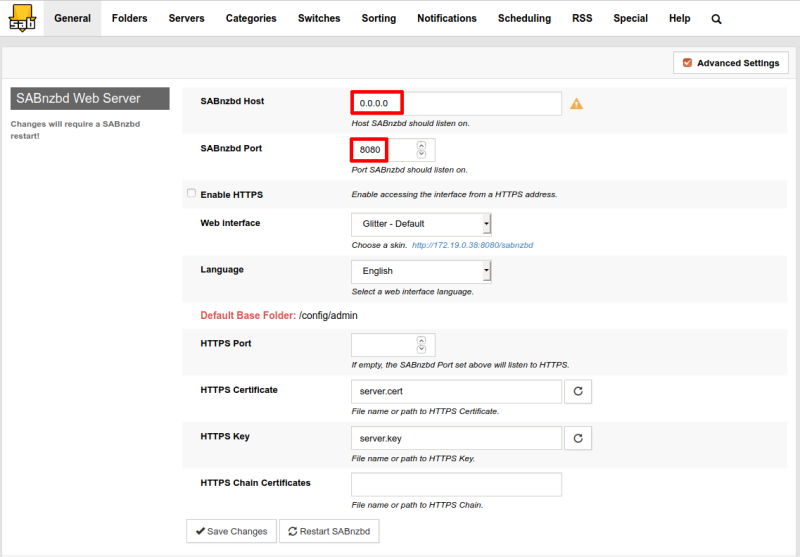Viewport: 800px width, 557px height.
Task: Click the 'Choose a skin.' hint text
Action: (379, 245)
